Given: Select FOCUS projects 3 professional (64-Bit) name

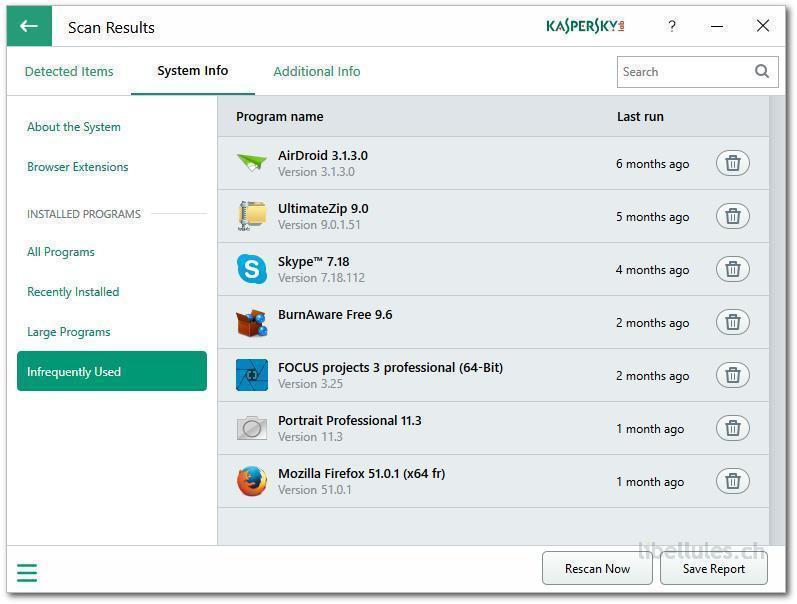Looking at the screenshot, I should (390, 368).
